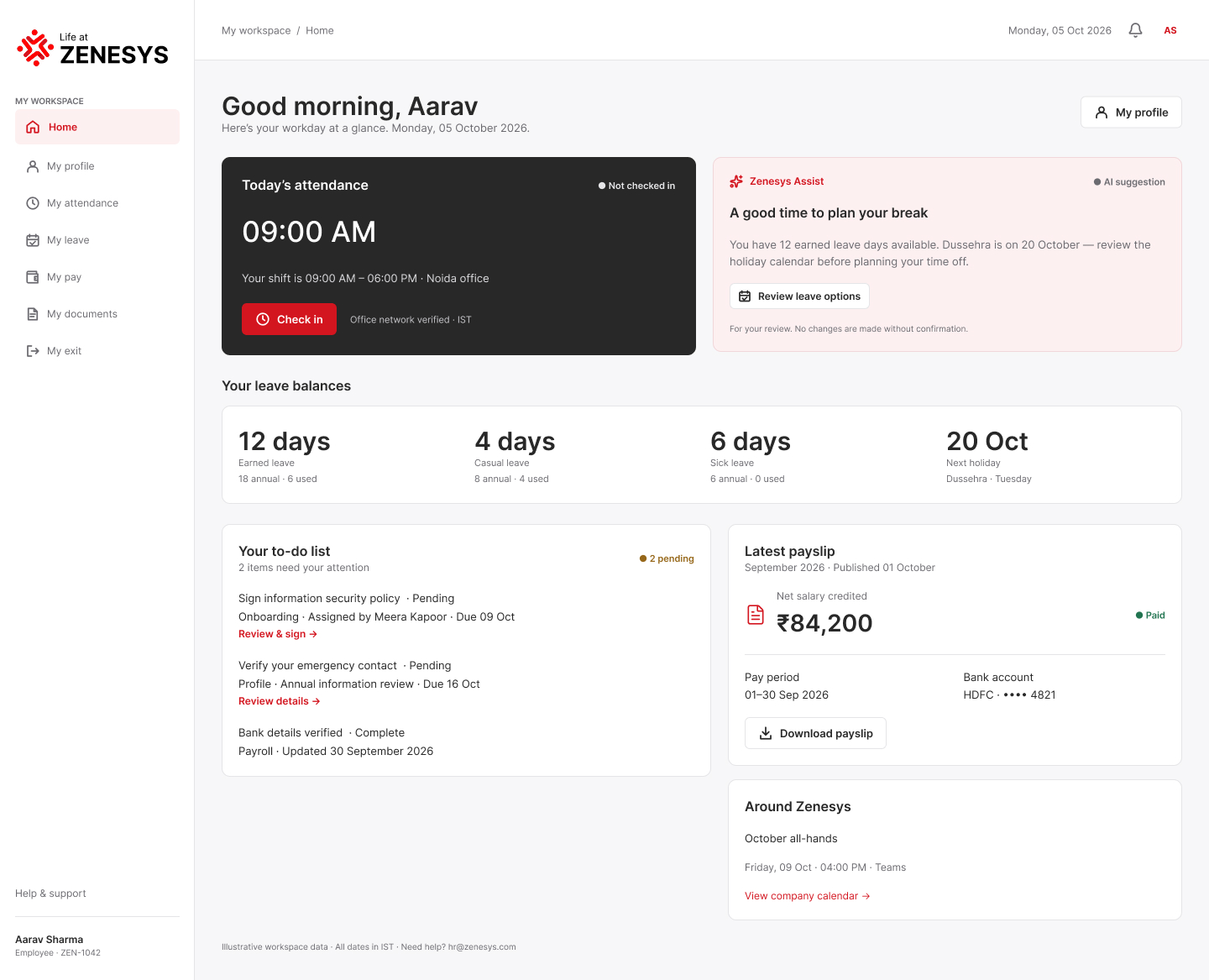Viewport: 1209px width, 980px height.
Task: Click the My leave calendar icon
Action: pos(33,240)
